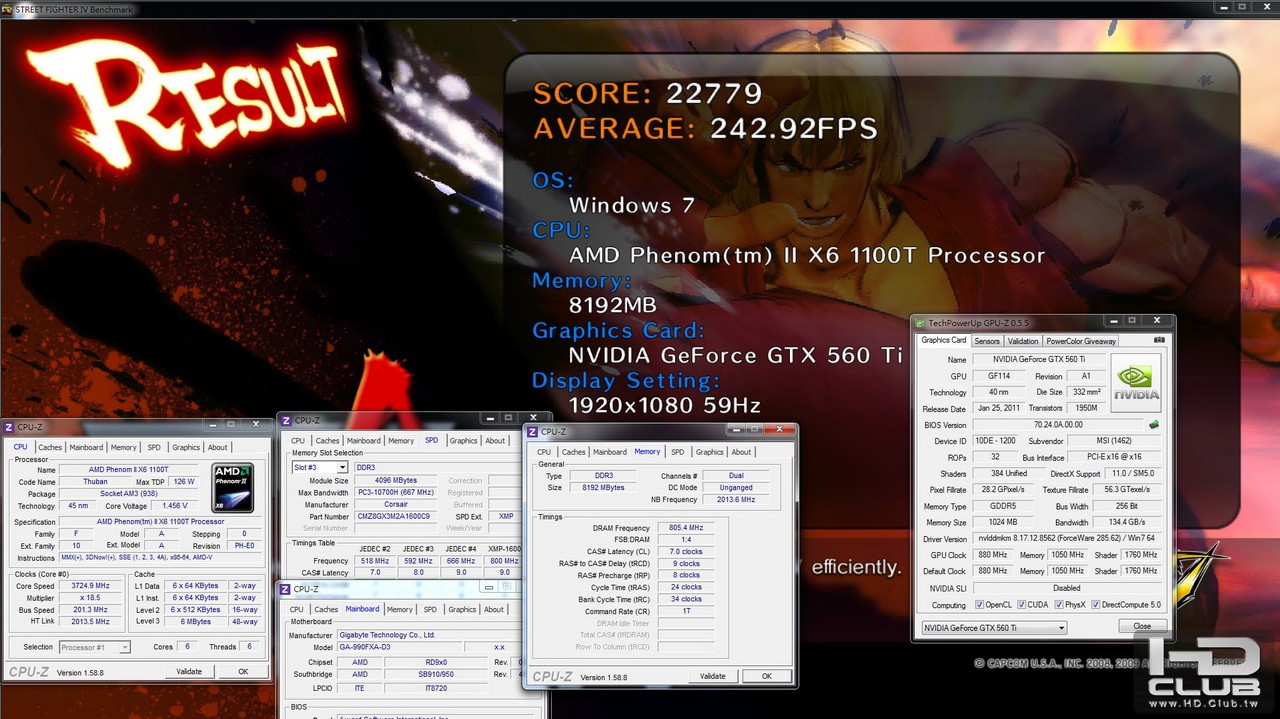Toggle the DirectCompute 5.0 checkbox
Image resolution: width=1280 pixels, height=719 pixels.
click(1096, 605)
